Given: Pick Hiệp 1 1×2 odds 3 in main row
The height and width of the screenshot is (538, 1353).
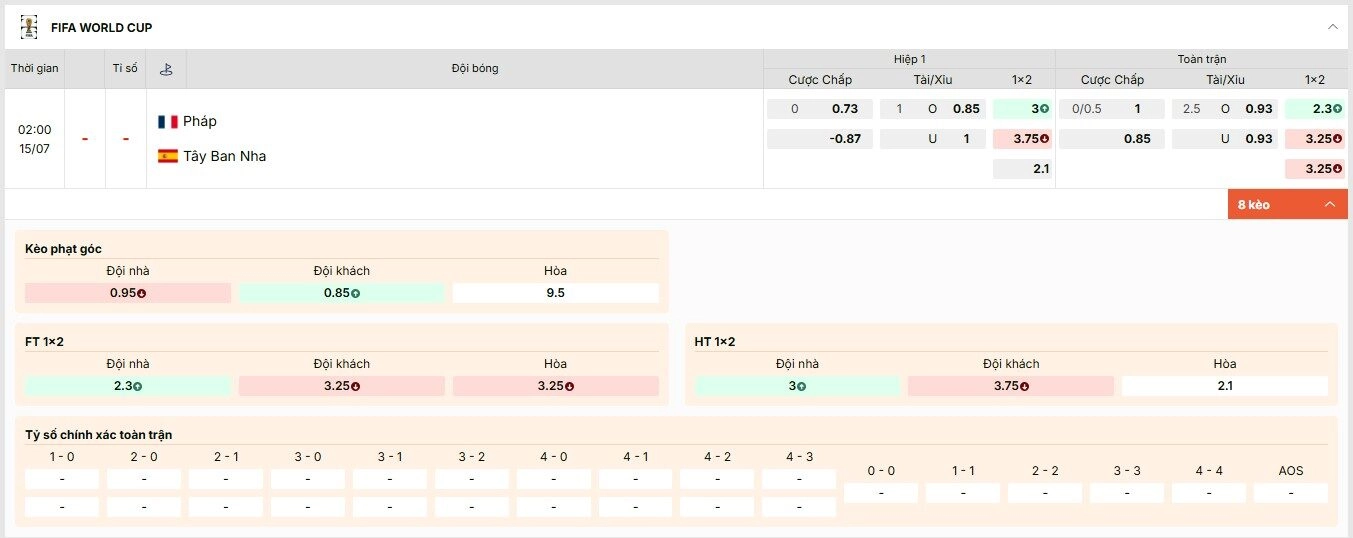Looking at the screenshot, I should pyautogui.click(x=1022, y=109).
